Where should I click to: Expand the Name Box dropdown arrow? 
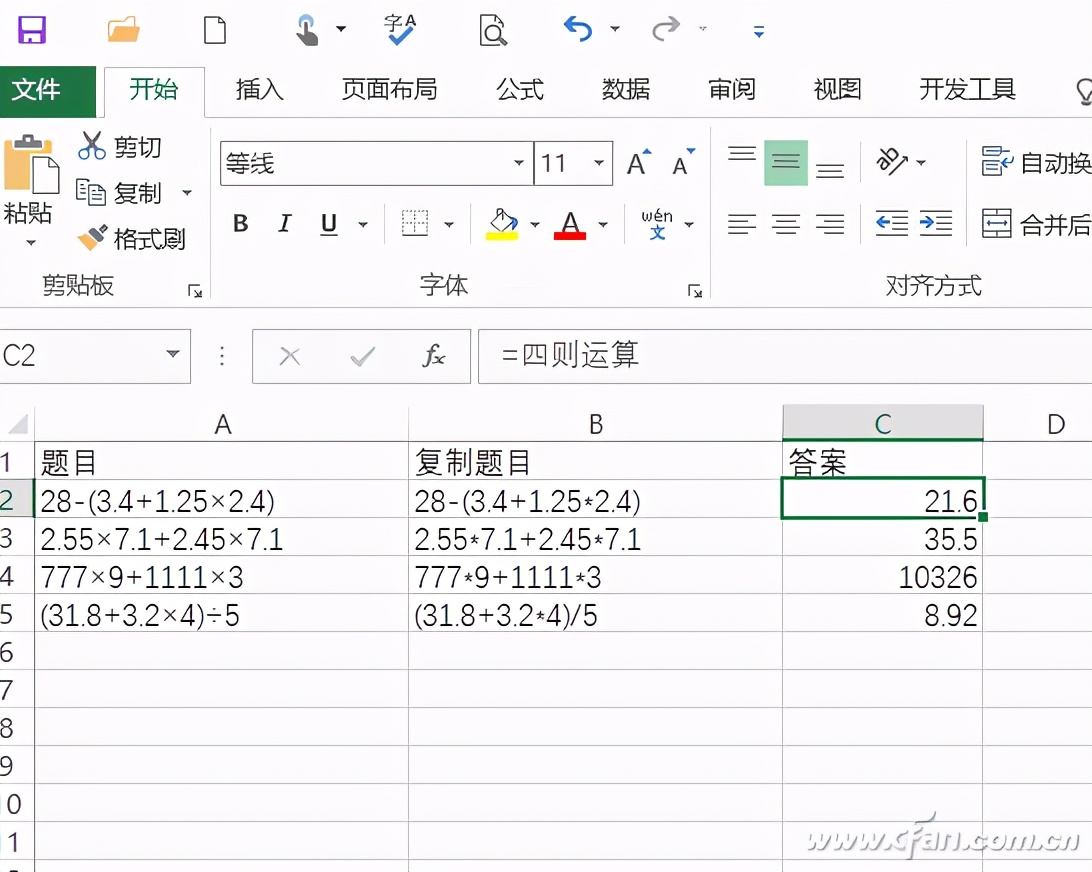[x=173, y=355]
